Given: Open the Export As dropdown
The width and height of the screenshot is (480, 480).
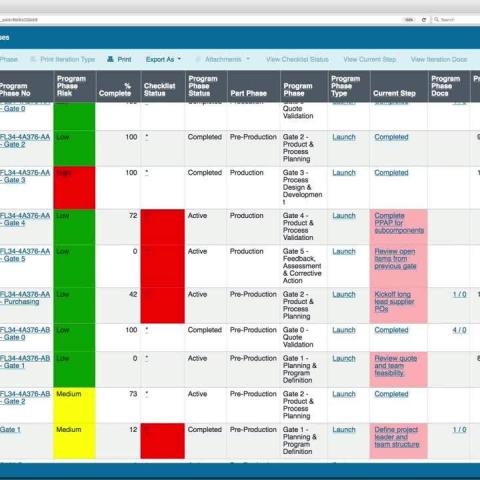Looking at the screenshot, I should click(163, 59).
